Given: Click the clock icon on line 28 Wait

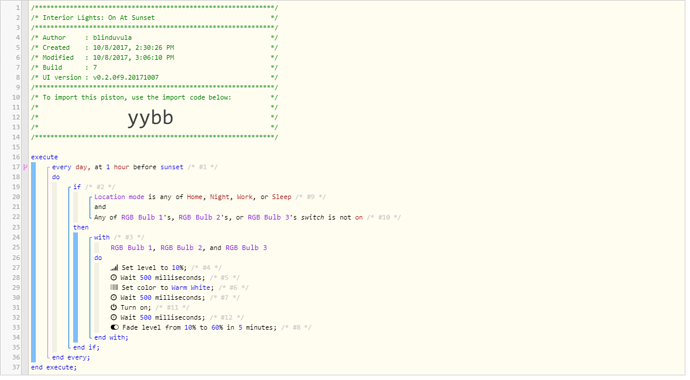Looking at the screenshot, I should click(114, 278).
